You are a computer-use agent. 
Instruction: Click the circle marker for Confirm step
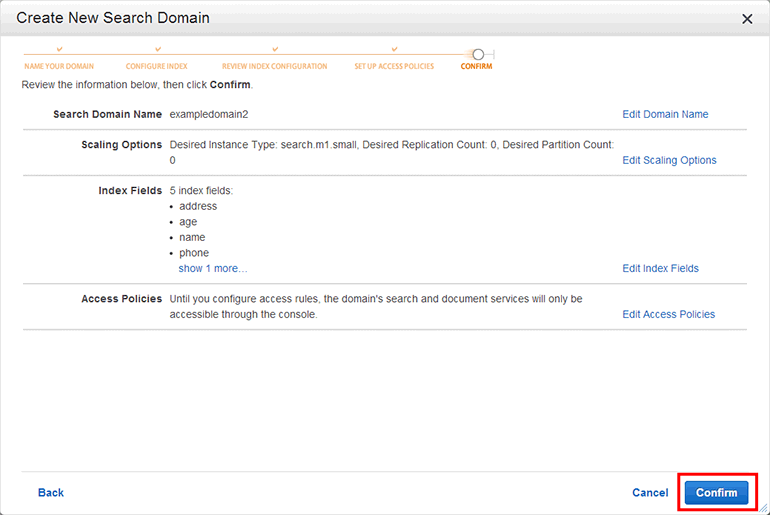coord(478,54)
